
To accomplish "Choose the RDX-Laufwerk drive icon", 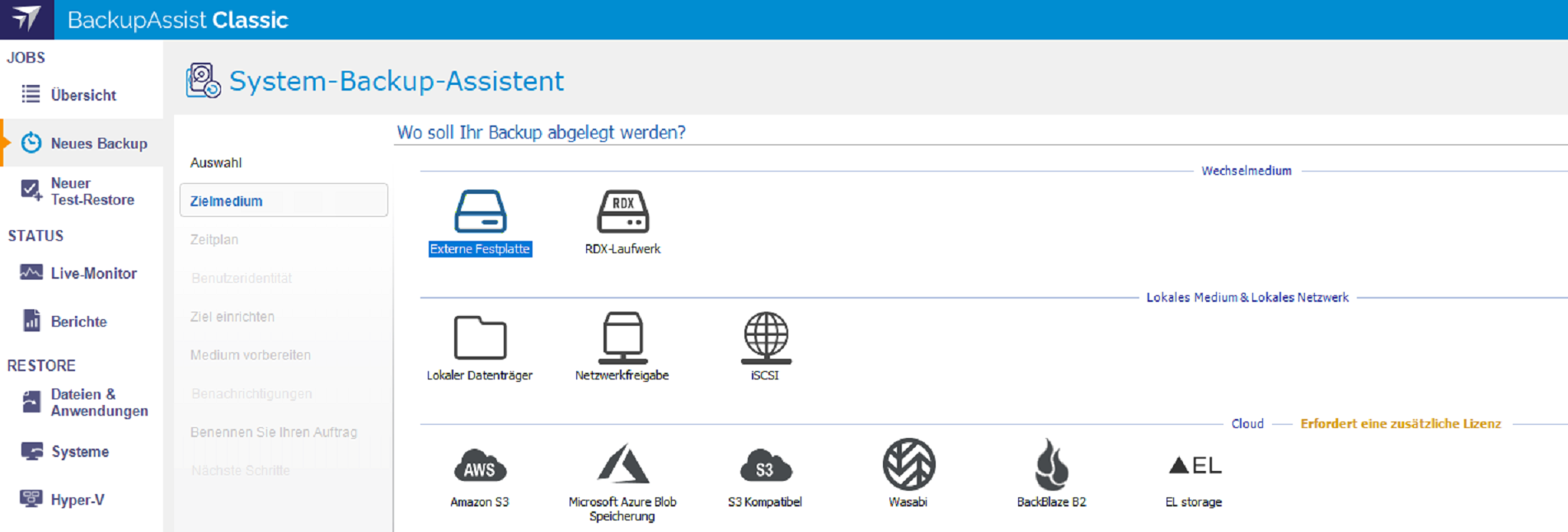I will pos(622,213).
